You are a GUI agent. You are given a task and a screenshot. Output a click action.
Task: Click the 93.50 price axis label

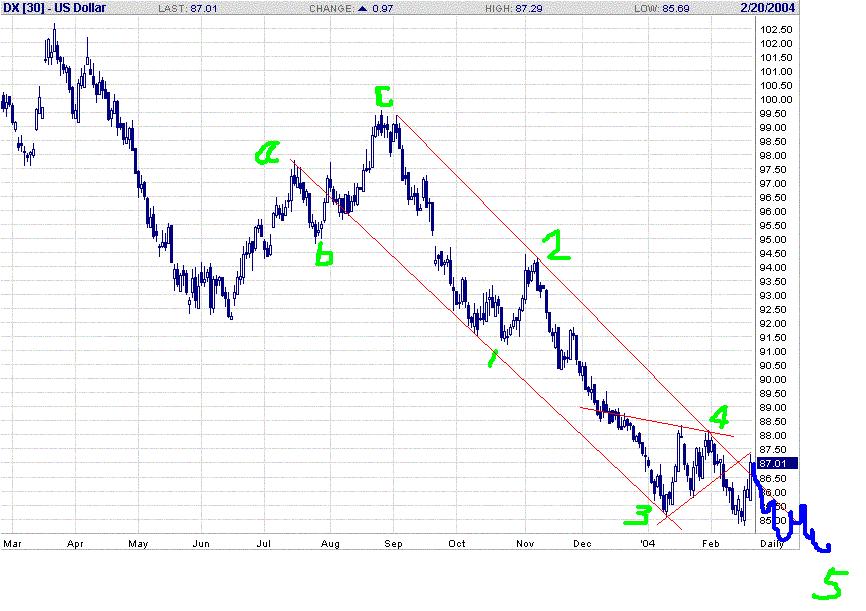pos(773,281)
